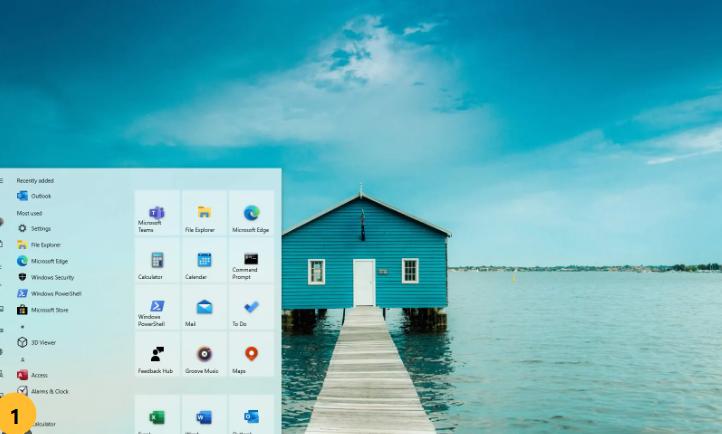Launch Access from the app list
This screenshot has width=722, height=434.
[x=32, y=375]
